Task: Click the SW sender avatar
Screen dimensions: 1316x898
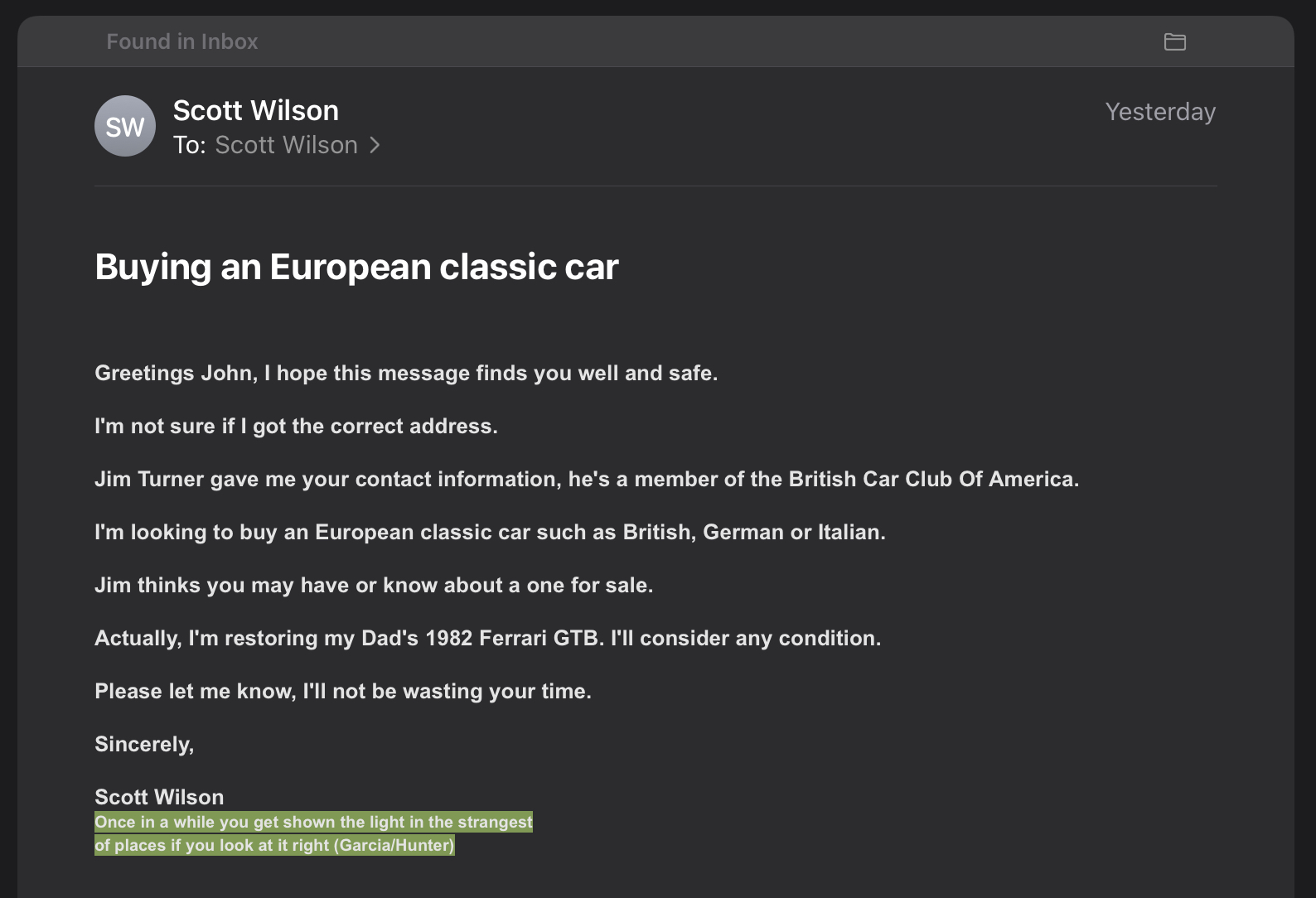Action: tap(125, 126)
